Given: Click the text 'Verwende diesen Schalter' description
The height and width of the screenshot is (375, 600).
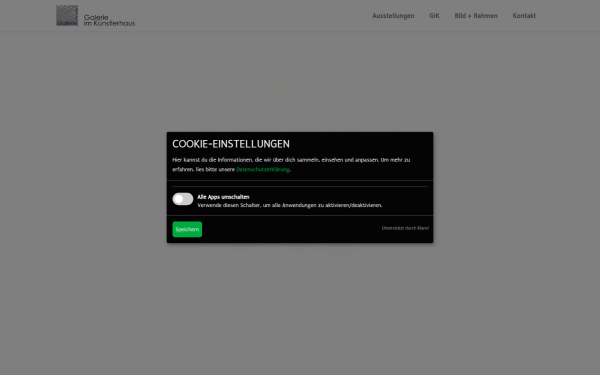Looking at the screenshot, I should click(x=290, y=205).
